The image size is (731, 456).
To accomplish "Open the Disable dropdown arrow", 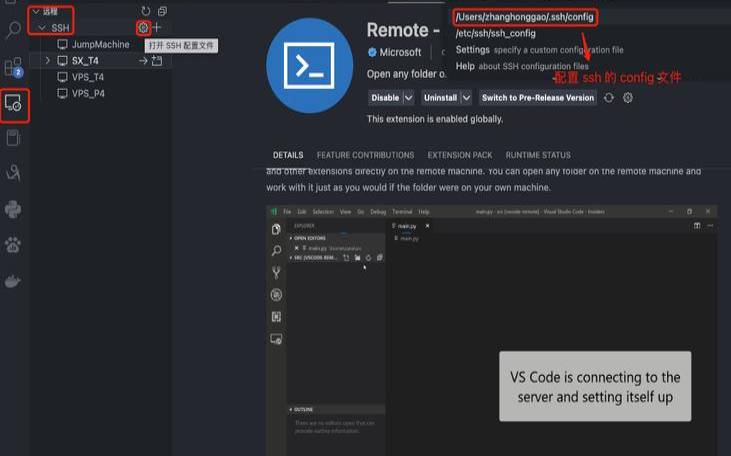I will coord(409,98).
